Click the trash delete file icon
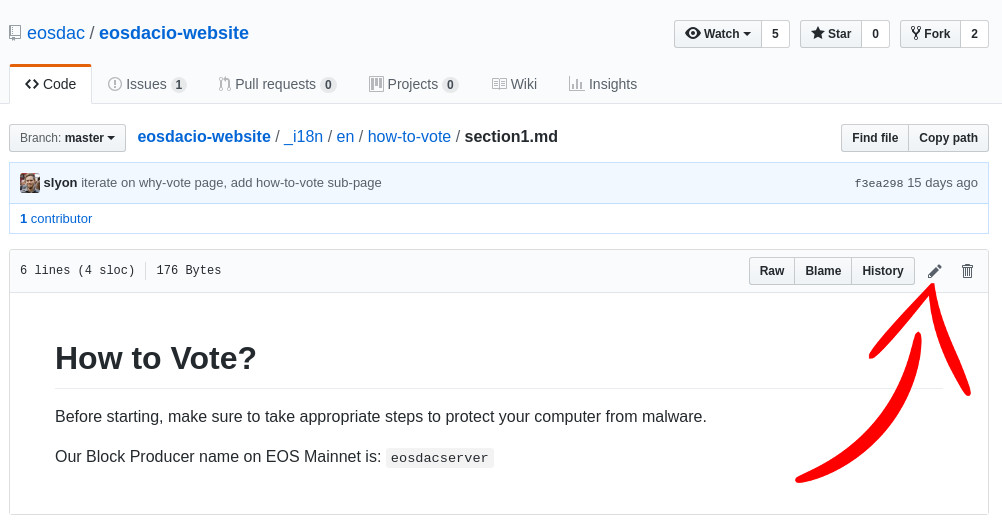Screen dimensions: 1002x526 click(x=967, y=271)
